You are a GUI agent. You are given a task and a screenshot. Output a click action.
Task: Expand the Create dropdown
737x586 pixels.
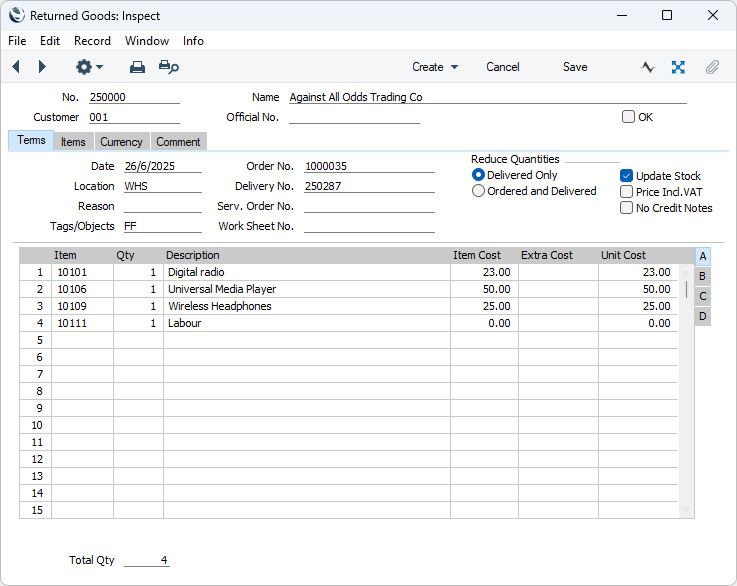(435, 67)
